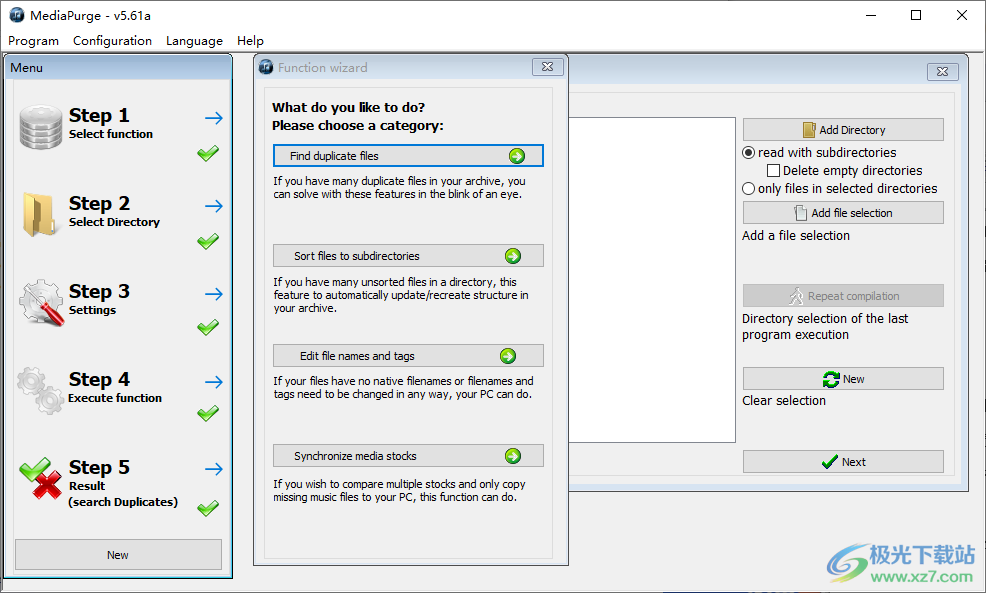Click inside the empty directory list area
986x593 pixels.
point(652,280)
